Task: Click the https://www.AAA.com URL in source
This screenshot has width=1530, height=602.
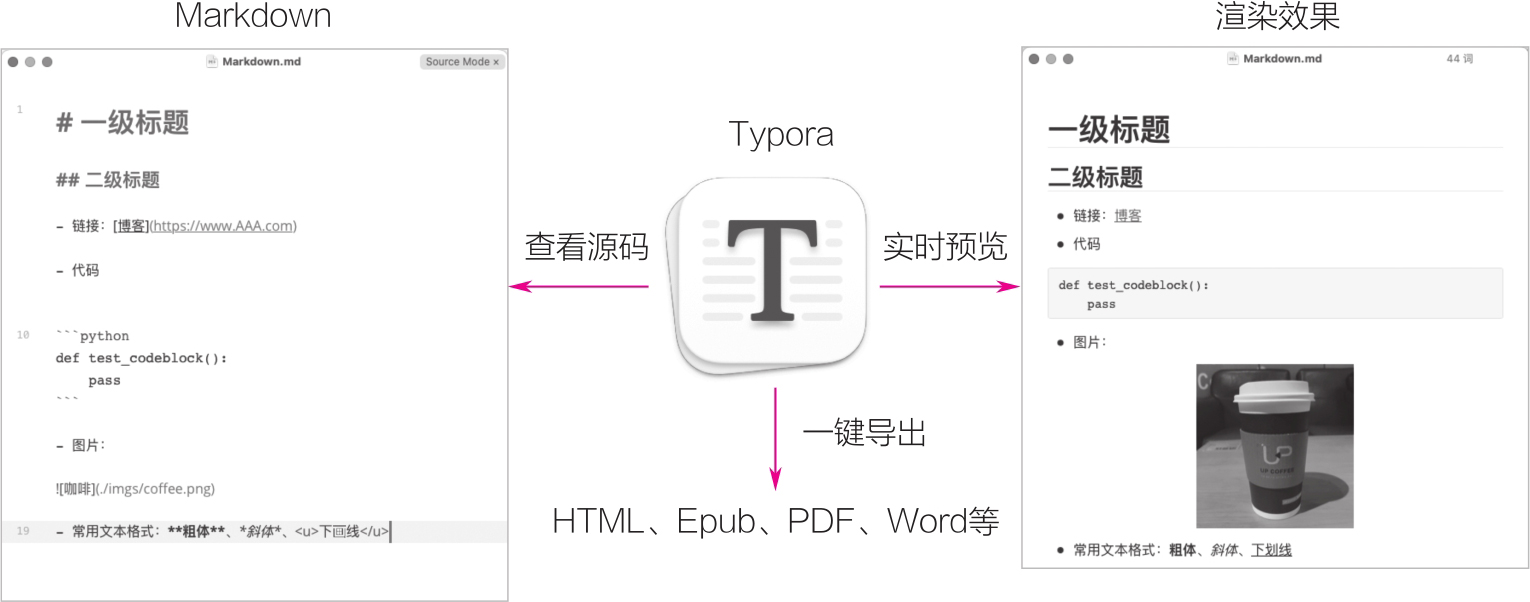Action: pyautogui.click(x=223, y=226)
